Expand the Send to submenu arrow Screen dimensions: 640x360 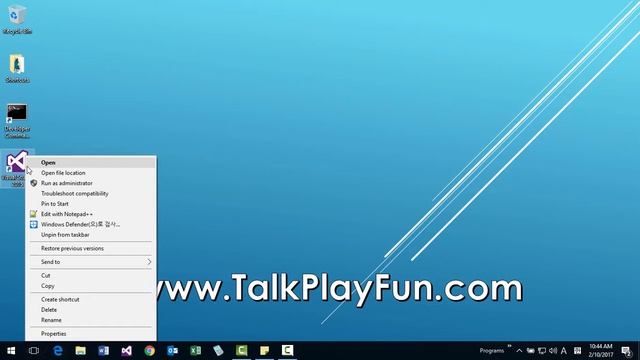149,262
